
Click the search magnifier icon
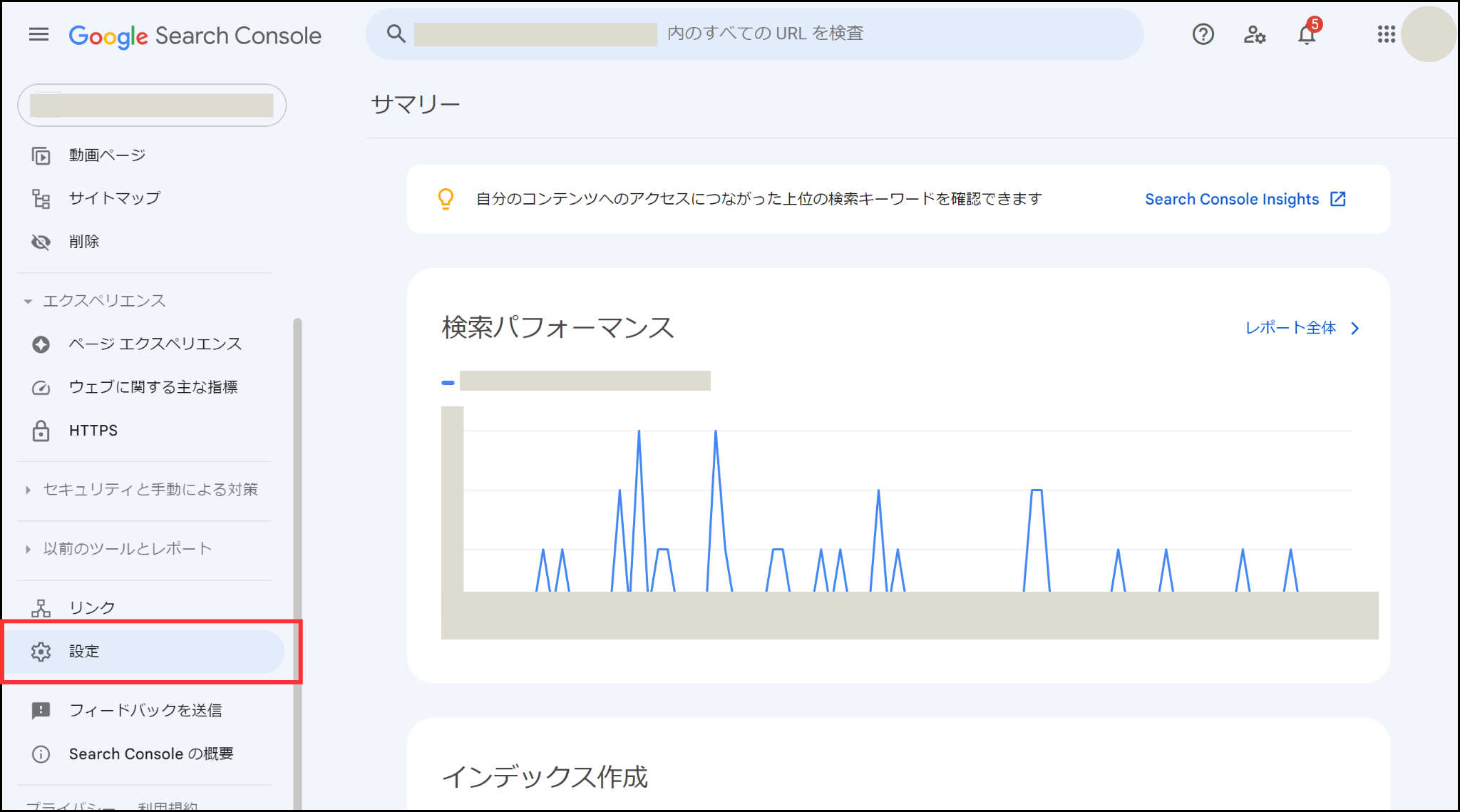click(x=396, y=34)
